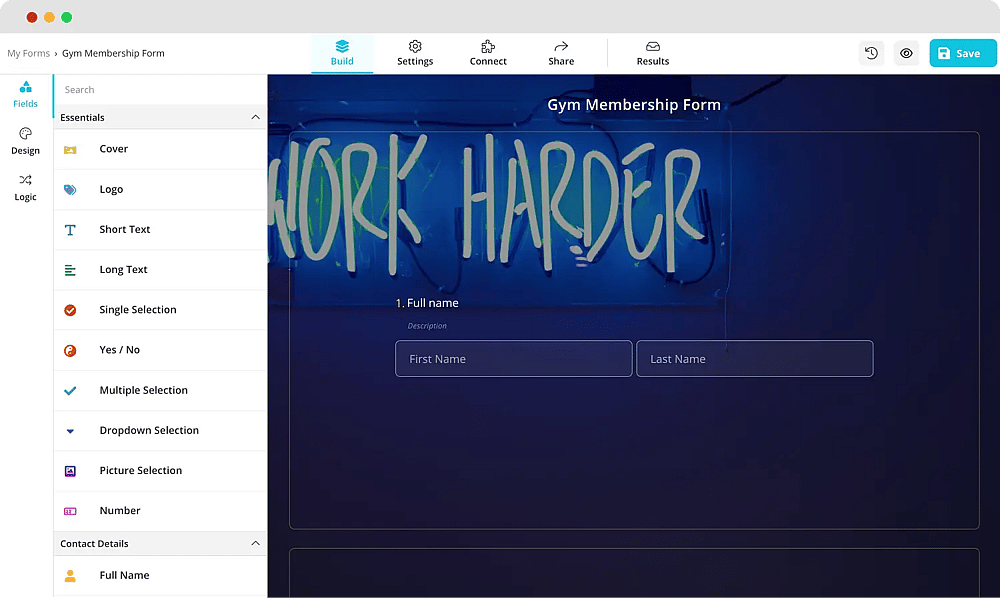Screen dimensions: 1000x598
Task: Click the Single Selection label
Action: pos(138,310)
